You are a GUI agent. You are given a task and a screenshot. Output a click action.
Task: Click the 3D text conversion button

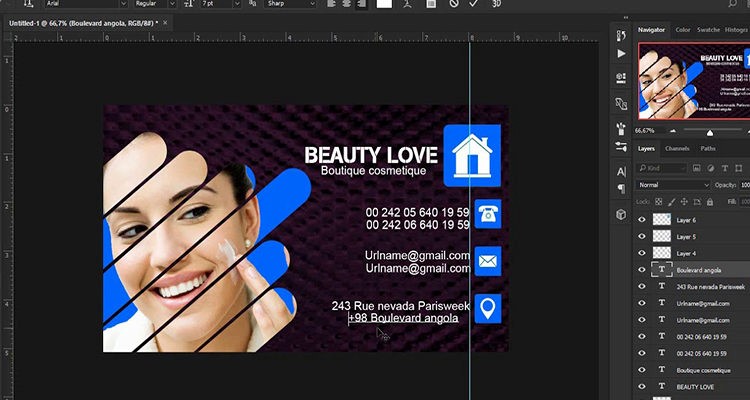(496, 3)
